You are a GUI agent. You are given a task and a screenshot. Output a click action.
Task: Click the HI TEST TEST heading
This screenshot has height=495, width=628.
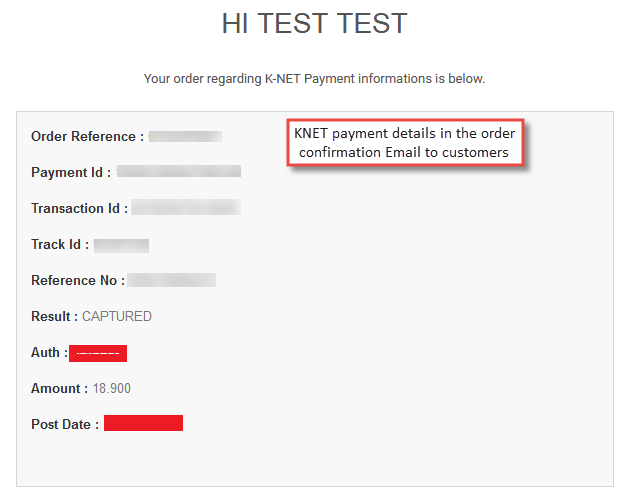[x=314, y=23]
